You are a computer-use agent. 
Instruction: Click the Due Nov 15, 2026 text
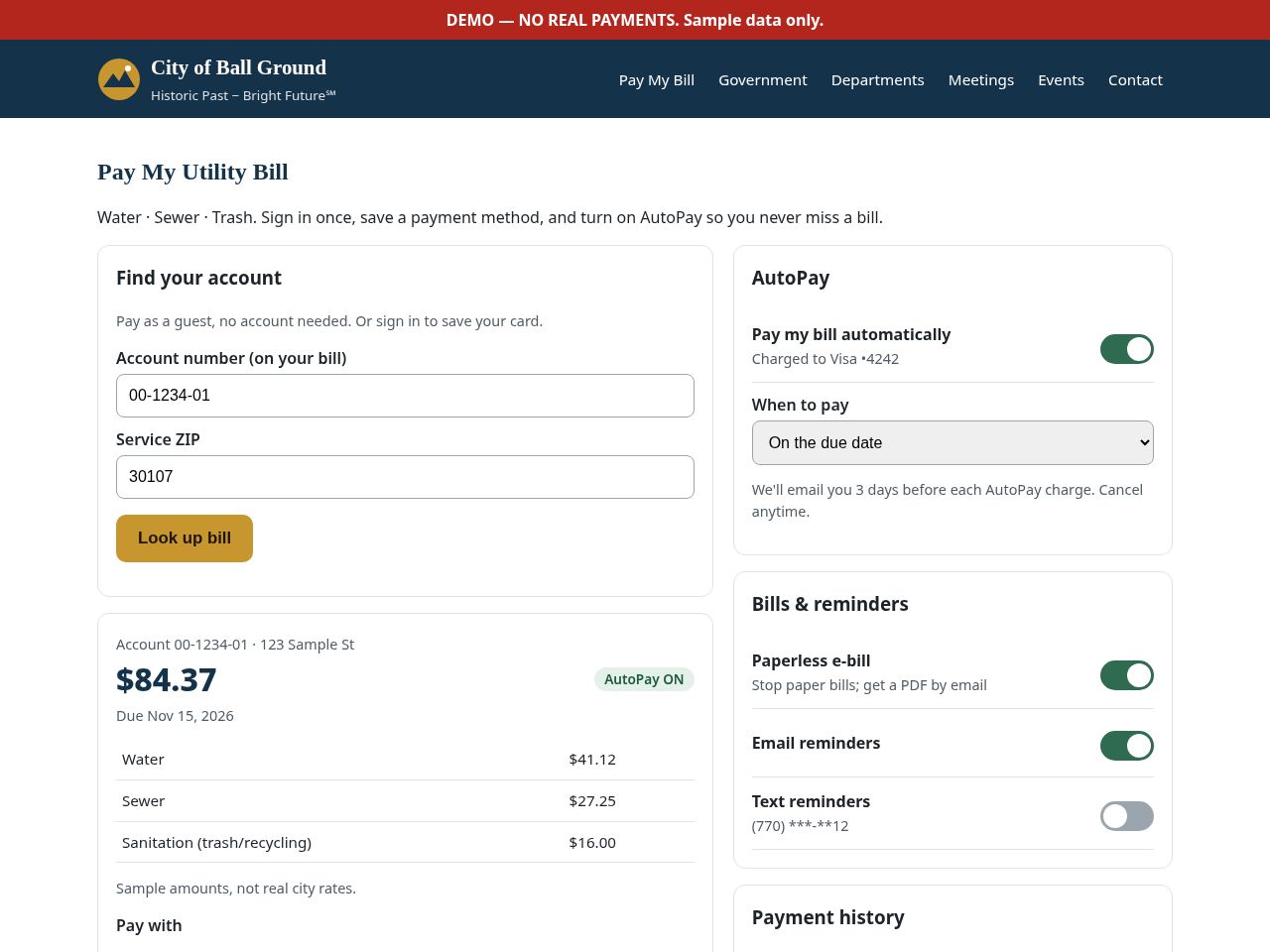pos(175,716)
